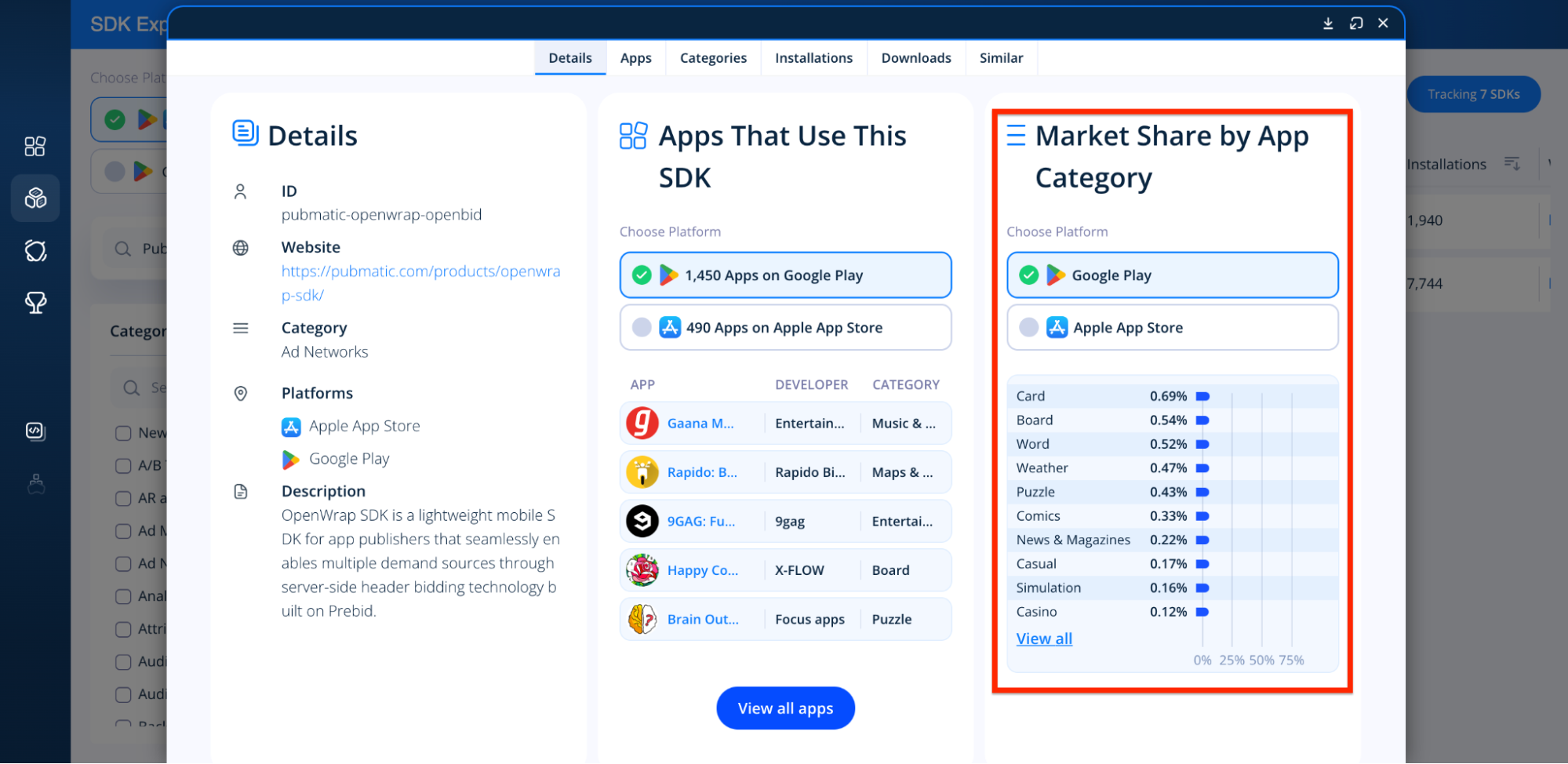Click the circular ring icon in the left sidebar

35,250
